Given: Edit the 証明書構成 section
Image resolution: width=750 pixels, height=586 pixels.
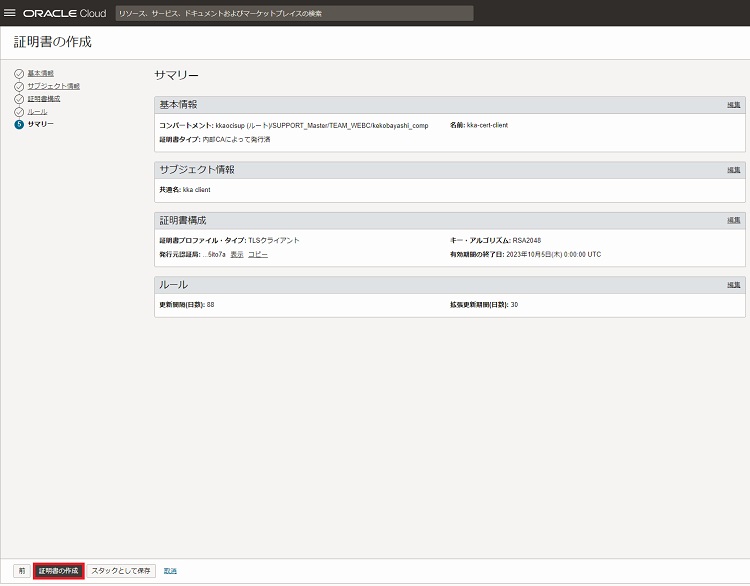Looking at the screenshot, I should (x=733, y=220).
